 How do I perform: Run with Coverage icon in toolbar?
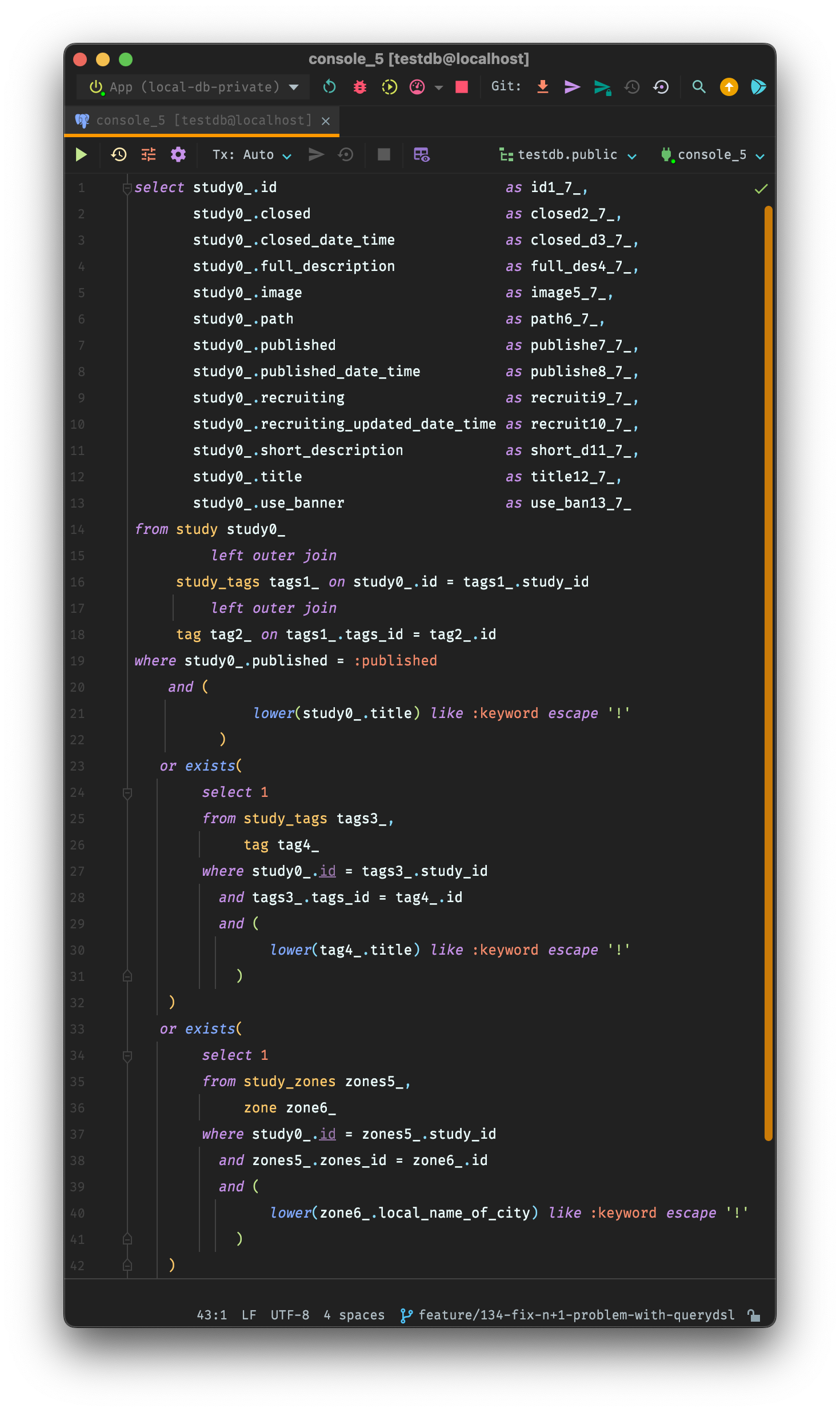click(389, 87)
